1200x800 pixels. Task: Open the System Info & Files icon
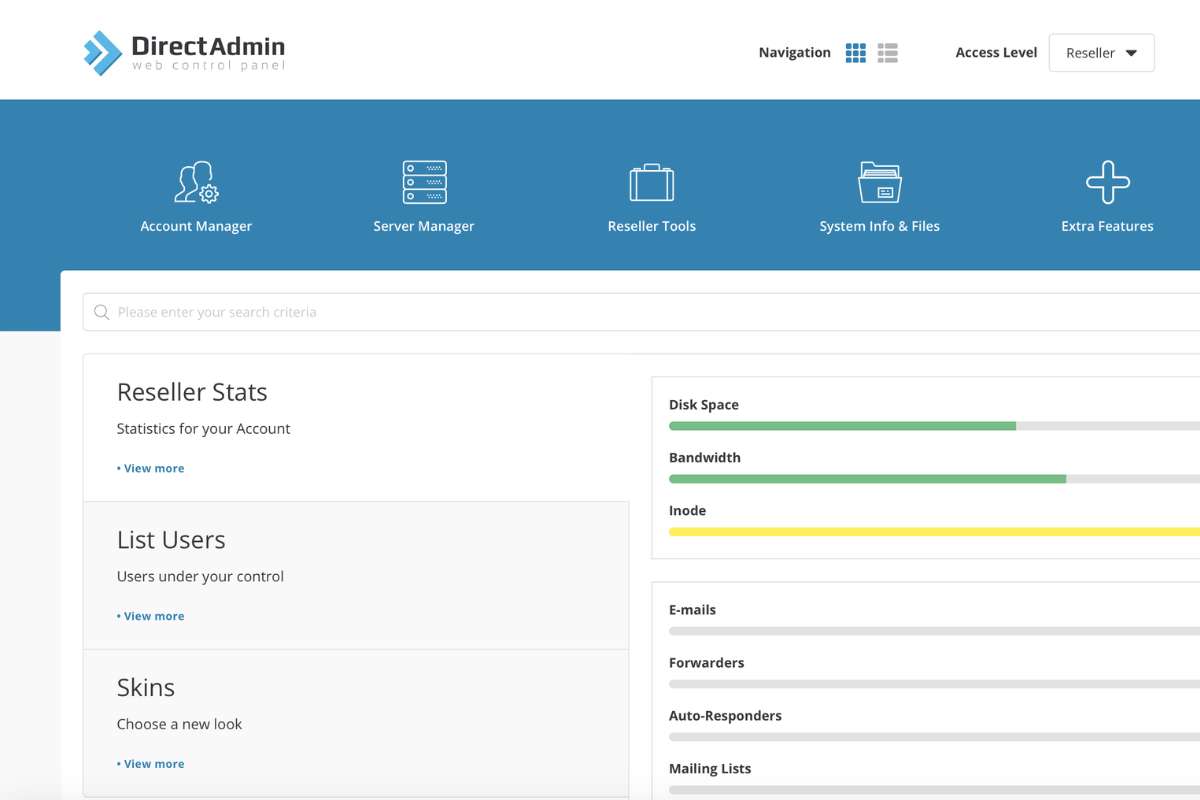click(x=879, y=182)
